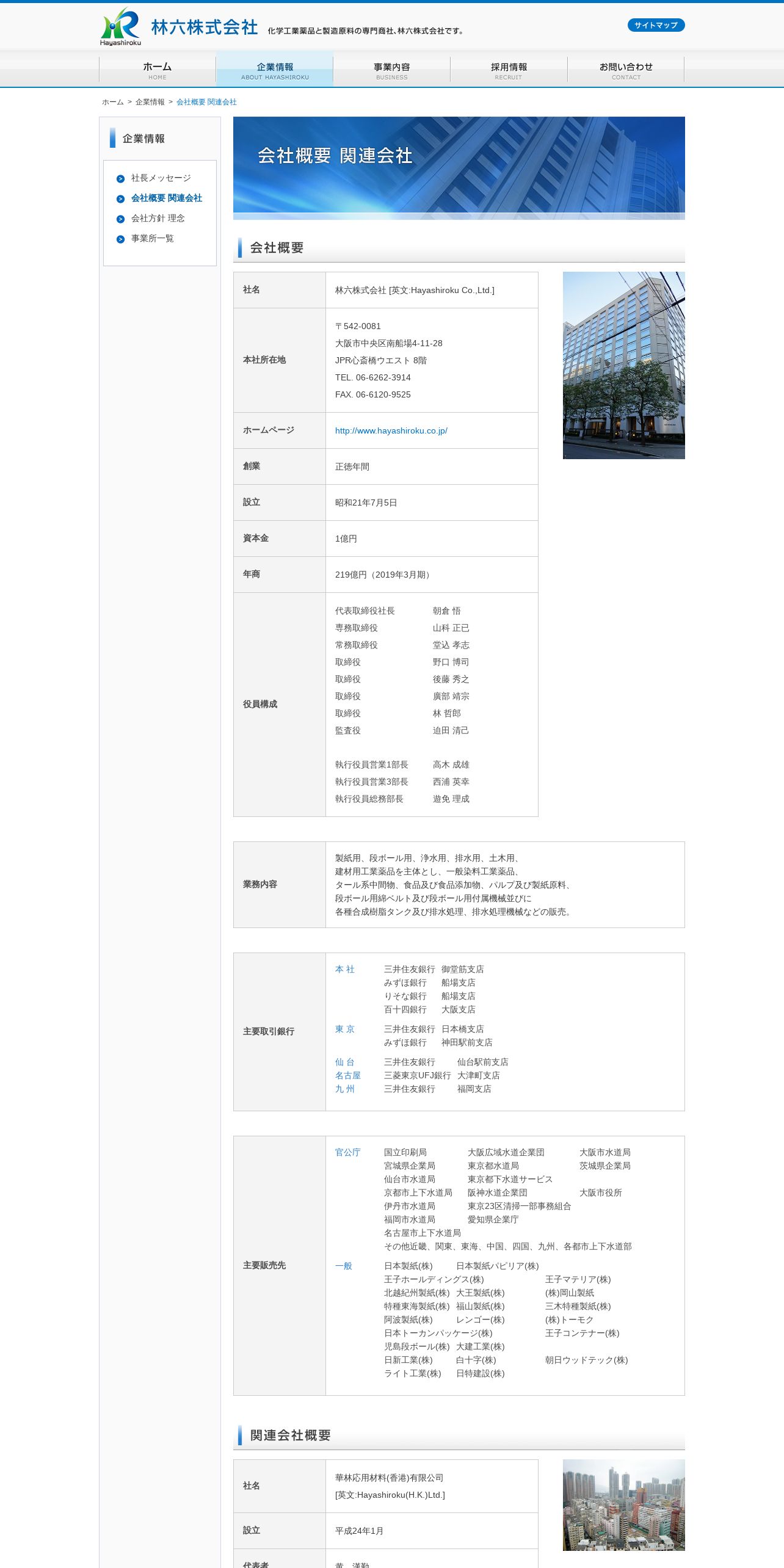This screenshot has width=784, height=1568.
Task: Click the 1億円 capital value
Action: [346, 539]
